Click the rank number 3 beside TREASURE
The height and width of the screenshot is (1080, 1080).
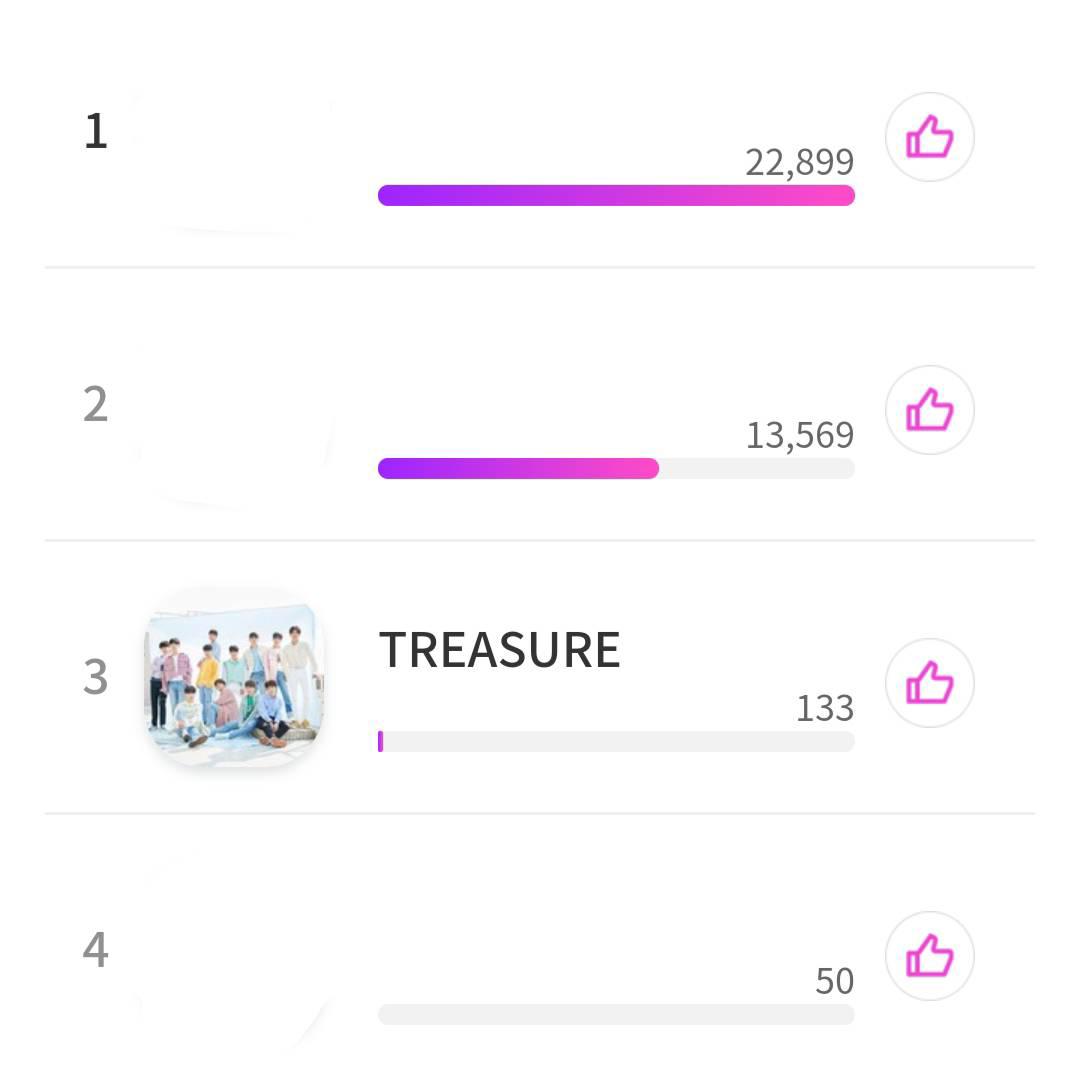[95, 677]
